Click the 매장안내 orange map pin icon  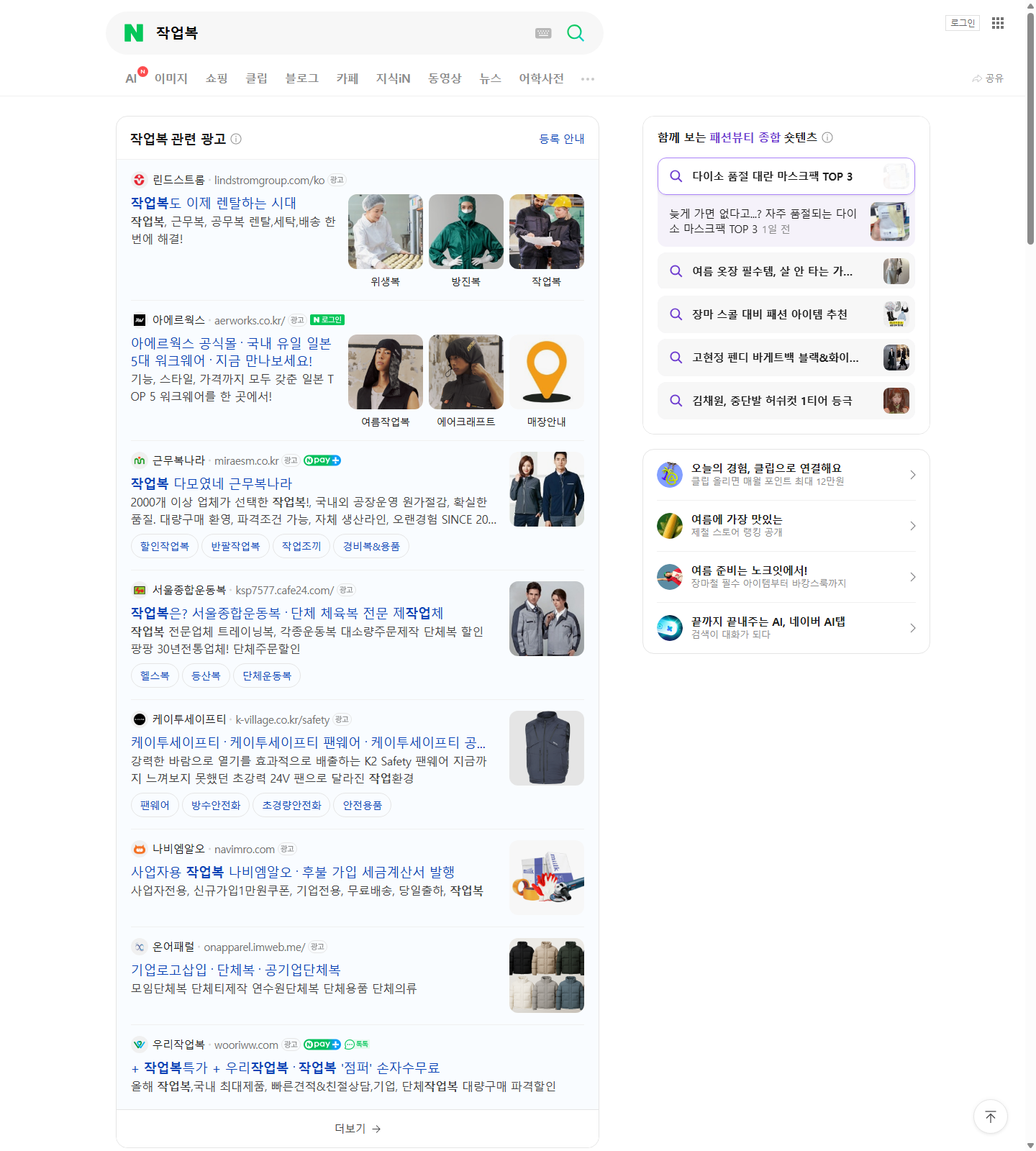(547, 372)
